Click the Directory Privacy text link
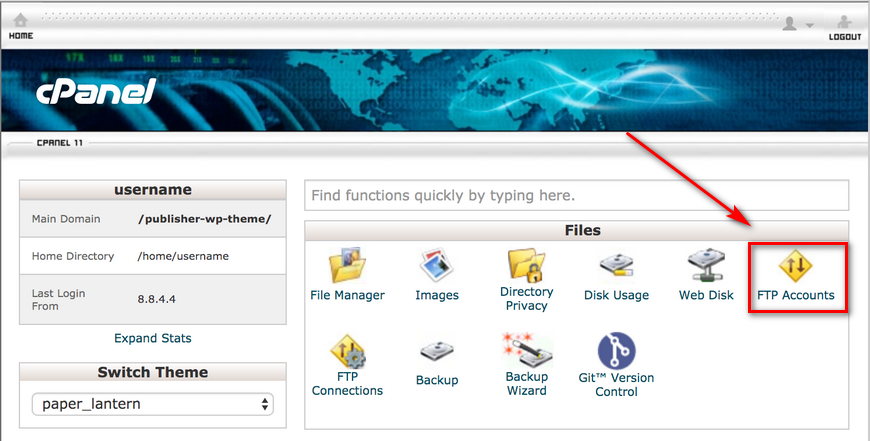This screenshot has width=870, height=441. pos(527,298)
